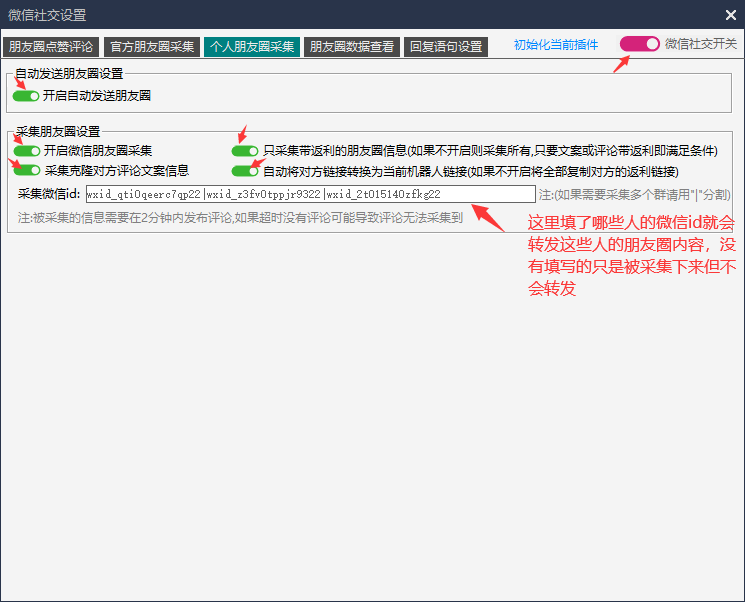Click the 采集朋友圈设置 group heading
Image resolution: width=745 pixels, height=602 pixels.
pos(58,131)
